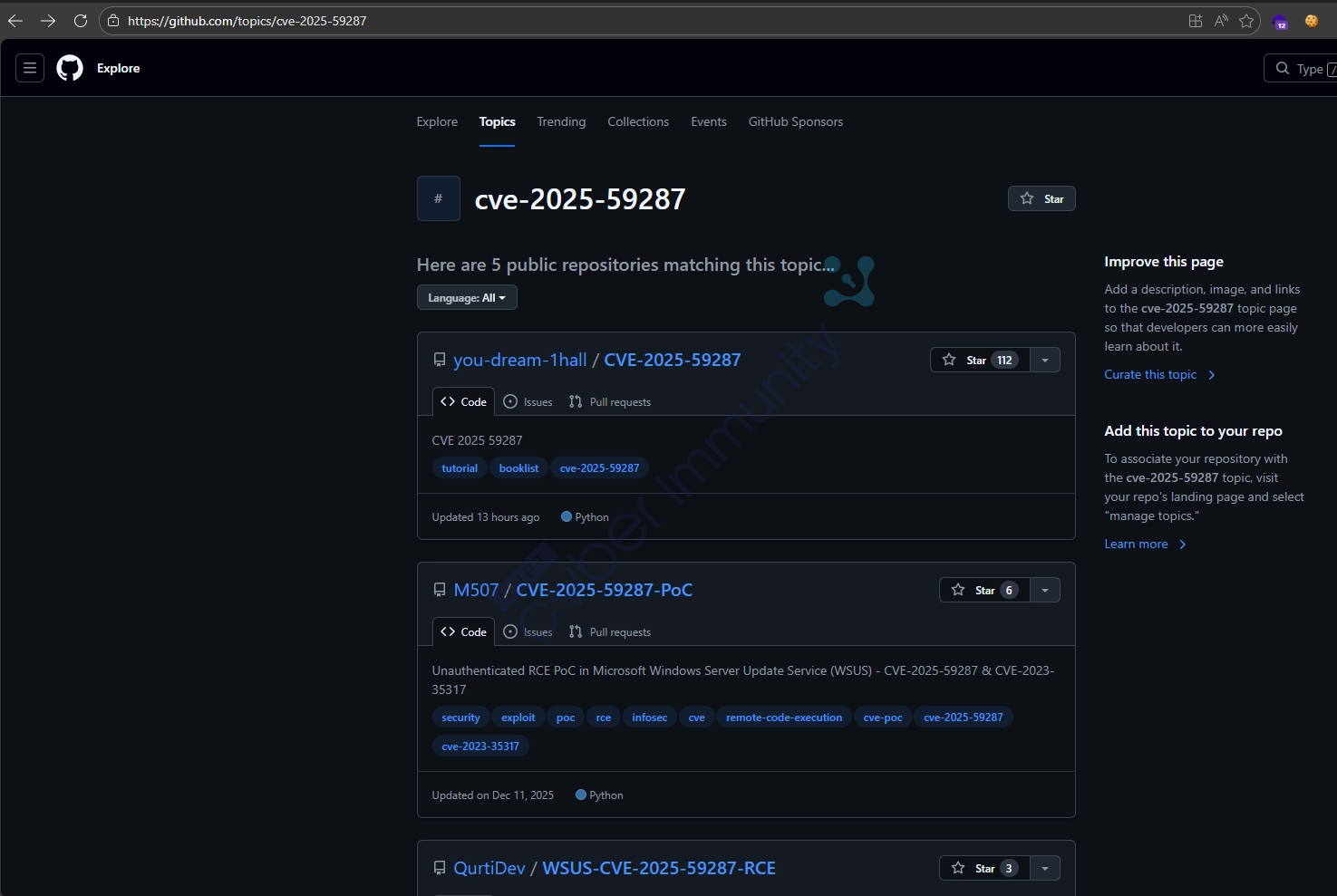Select the 'cve-2023-35317' topic tag
The image size is (1337, 896).
[x=480, y=747]
